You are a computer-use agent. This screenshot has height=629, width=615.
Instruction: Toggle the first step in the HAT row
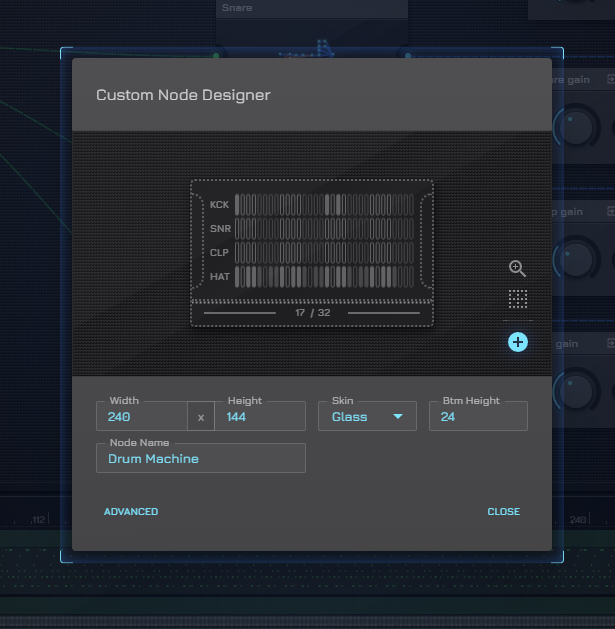pos(238,276)
